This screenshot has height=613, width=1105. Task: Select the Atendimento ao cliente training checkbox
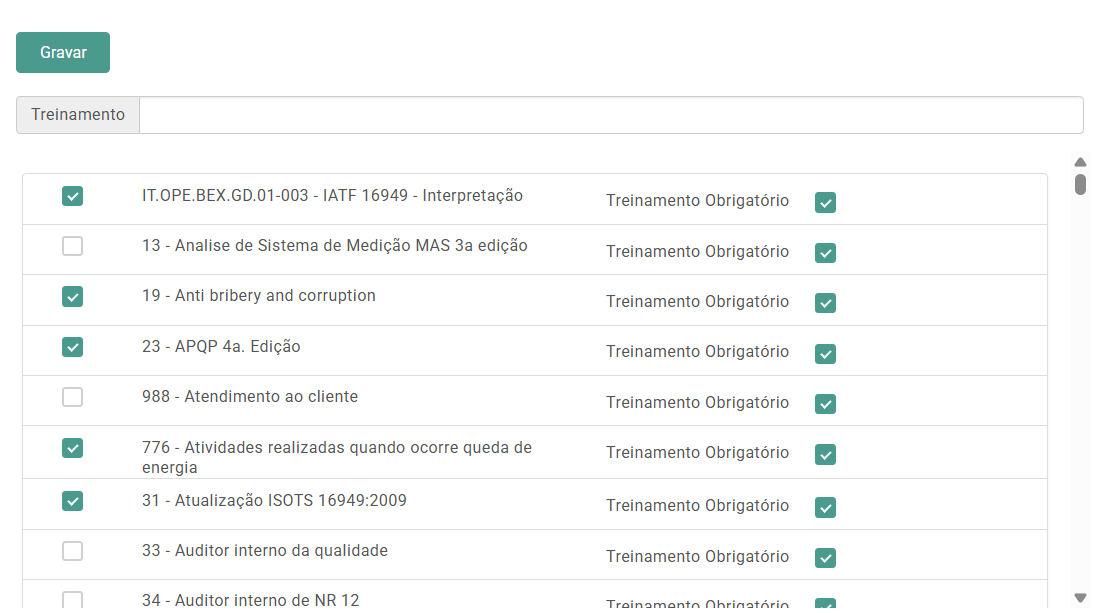pos(72,397)
